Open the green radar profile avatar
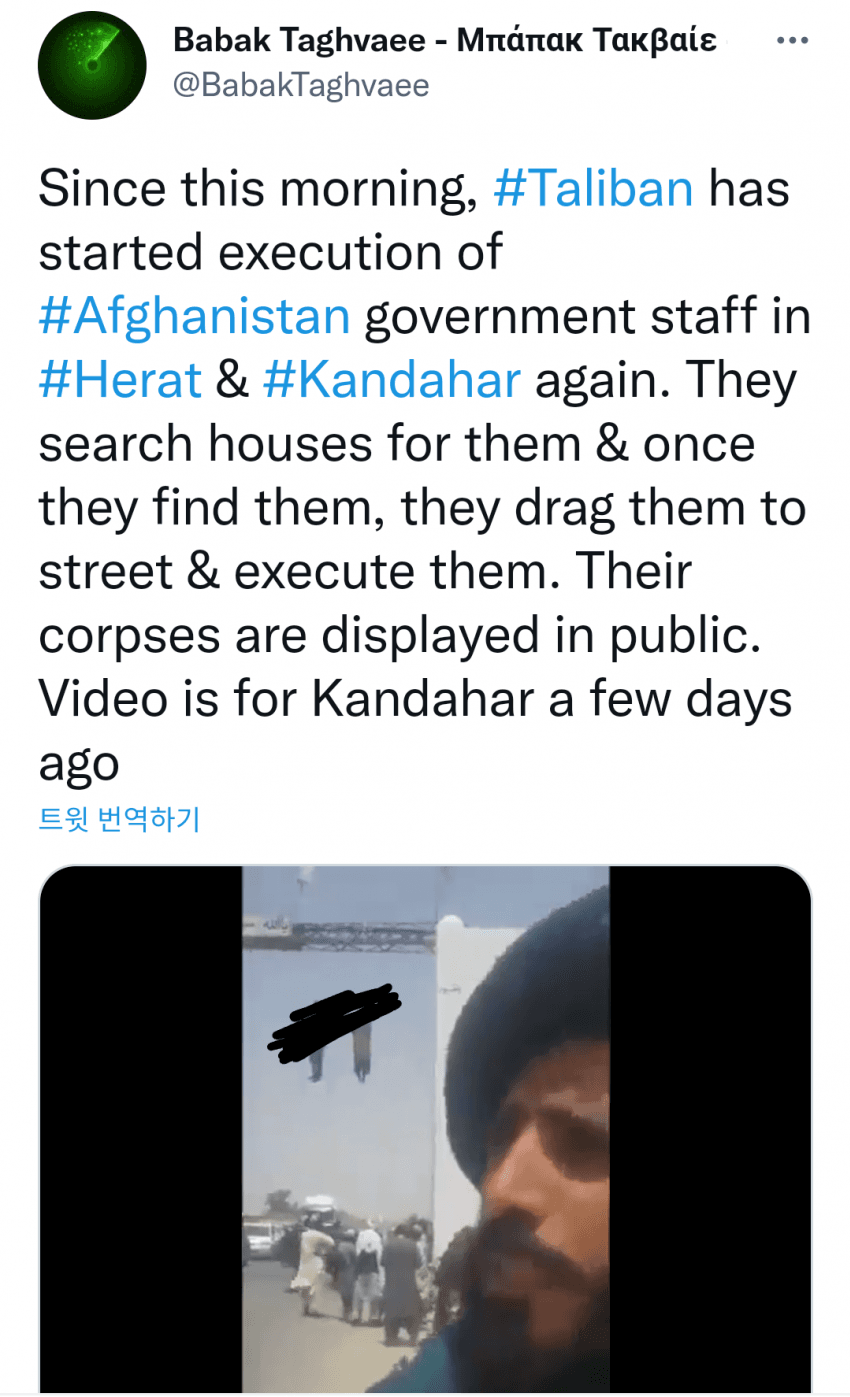 [92, 65]
